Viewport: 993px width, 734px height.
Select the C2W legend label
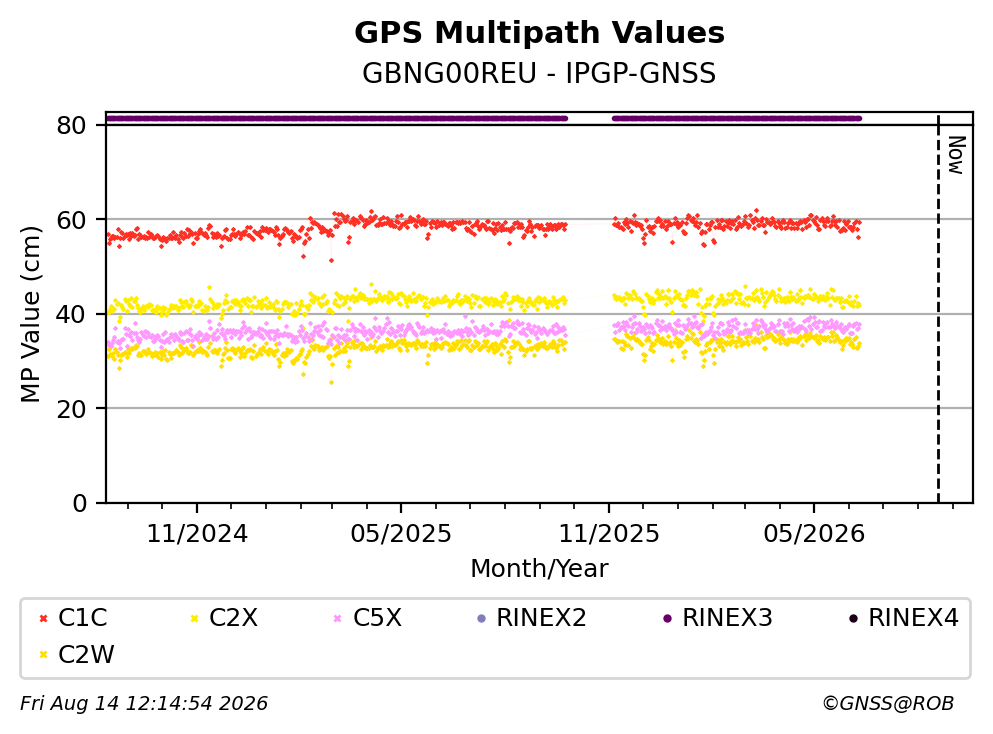[x=86, y=654]
